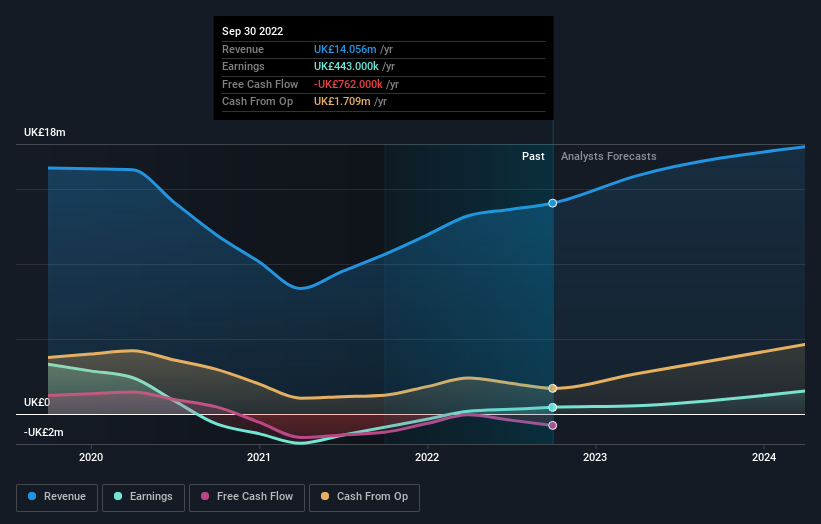This screenshot has height=524, width=821.
Task: Click the UK£14.056m revenue value
Action: click(x=345, y=49)
